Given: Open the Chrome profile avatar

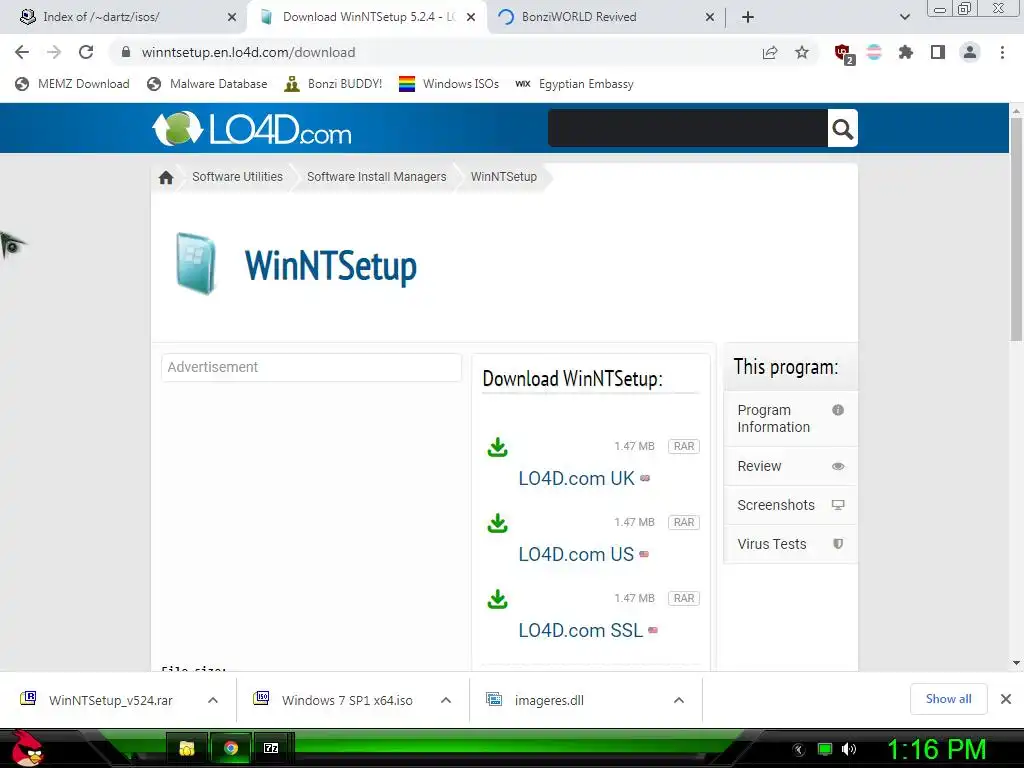Looking at the screenshot, I should click(x=970, y=52).
